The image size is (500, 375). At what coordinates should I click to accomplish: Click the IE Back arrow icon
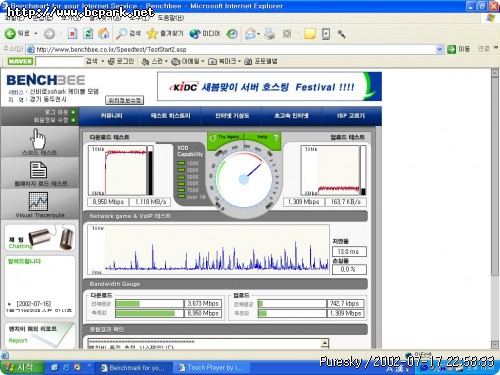pyautogui.click(x=10, y=34)
